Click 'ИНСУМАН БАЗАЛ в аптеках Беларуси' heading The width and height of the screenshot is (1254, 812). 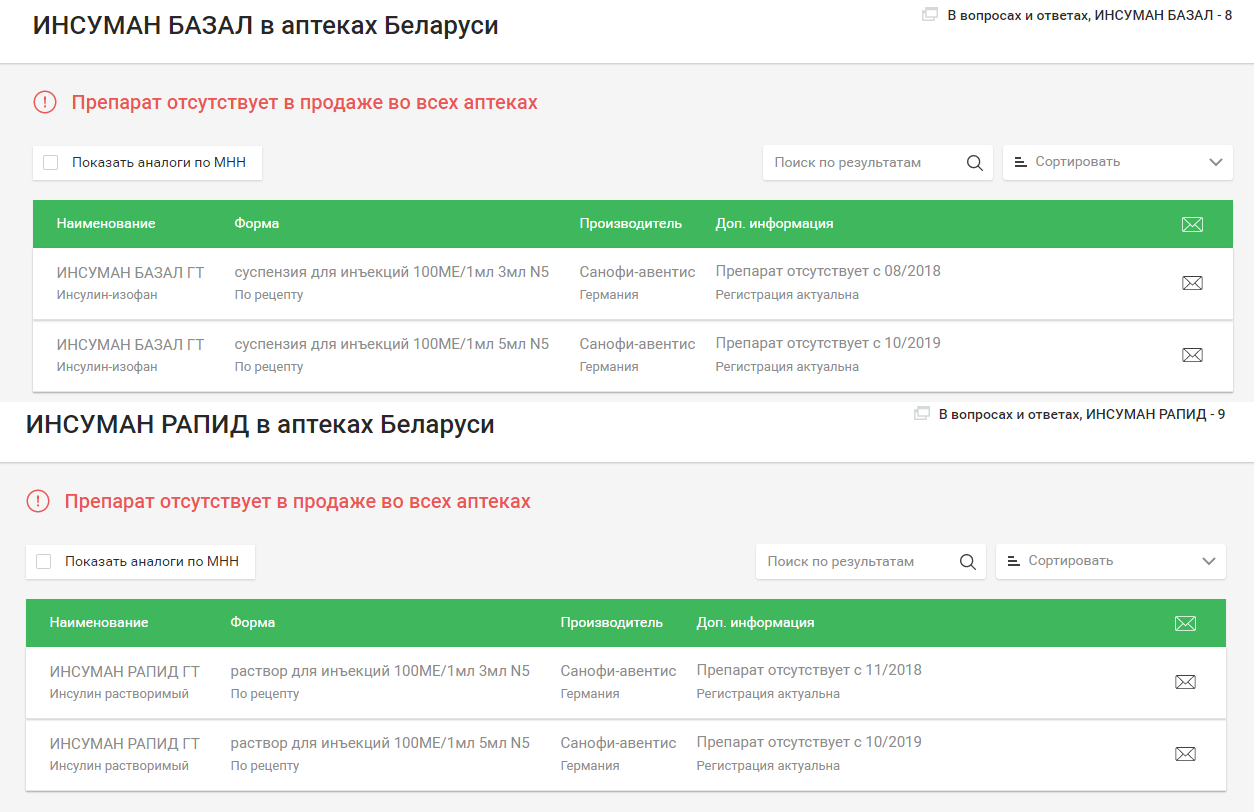(x=266, y=26)
